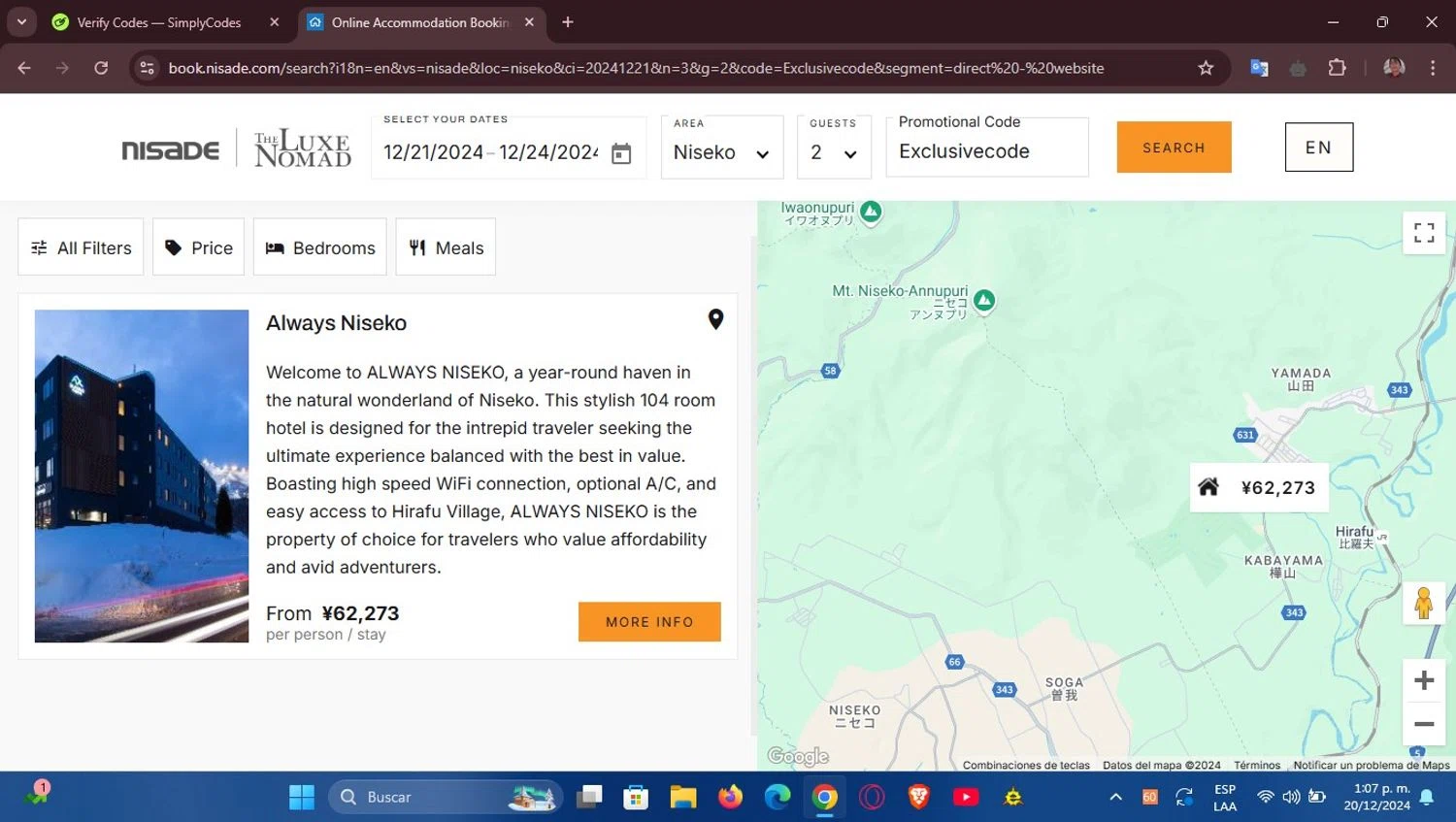1456x822 pixels.
Task: Click the browser address bar URL
Action: tap(636, 68)
